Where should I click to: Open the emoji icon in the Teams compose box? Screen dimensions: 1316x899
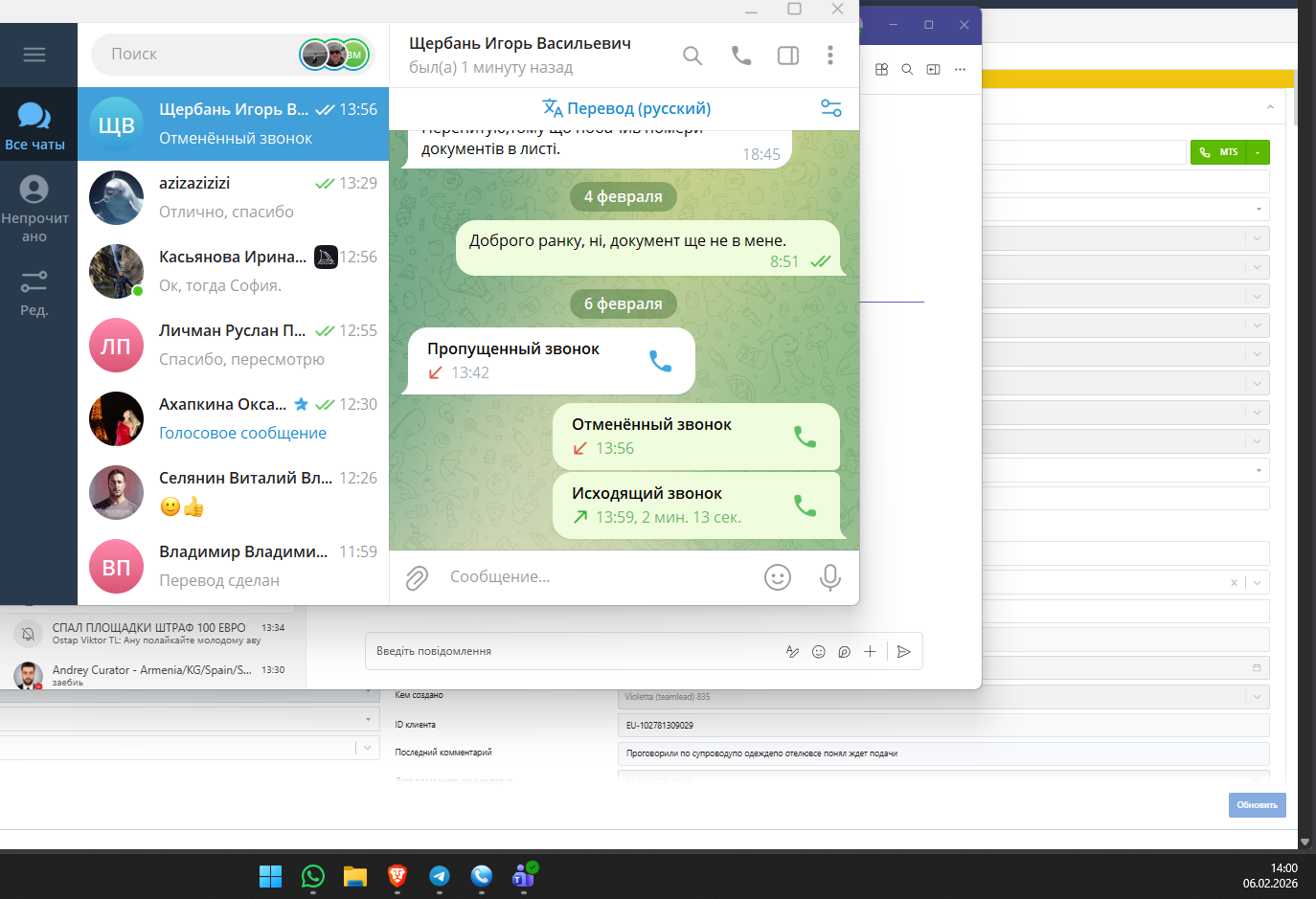819,651
